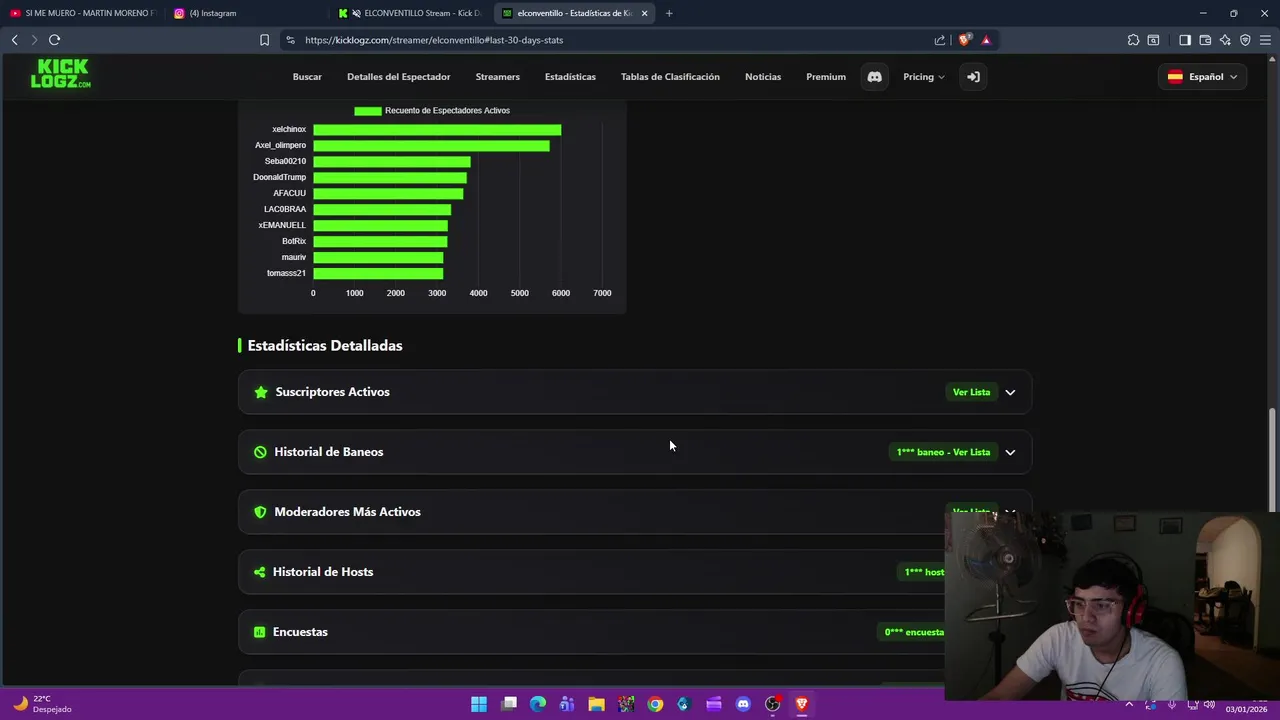1280x720 pixels.
Task: Open Brave Shields lion icon
Action: click(964, 40)
